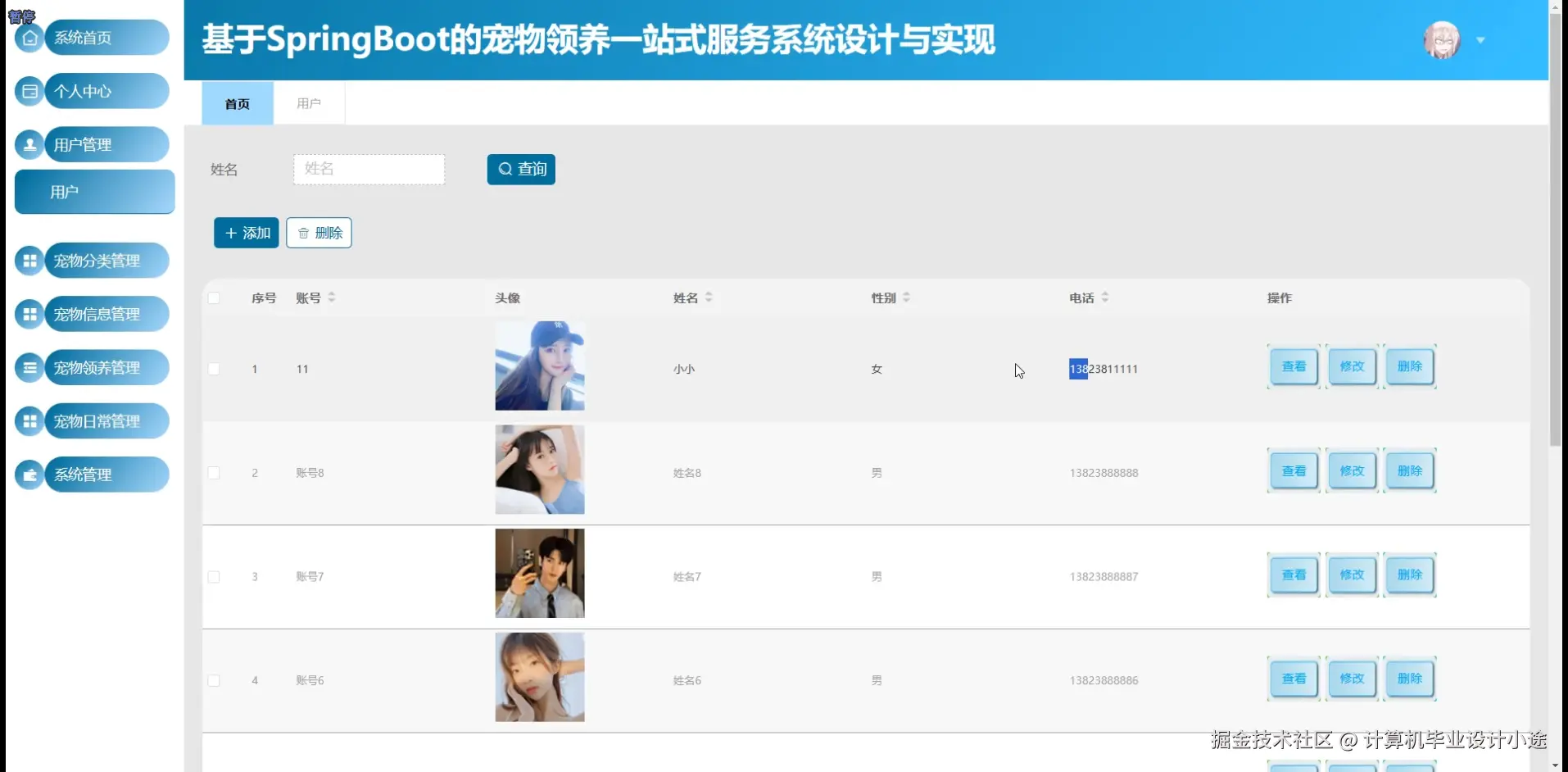The height and width of the screenshot is (772, 1568).
Task: Click the scrollbar down arrow at bottom right
Action: pyautogui.click(x=1556, y=765)
